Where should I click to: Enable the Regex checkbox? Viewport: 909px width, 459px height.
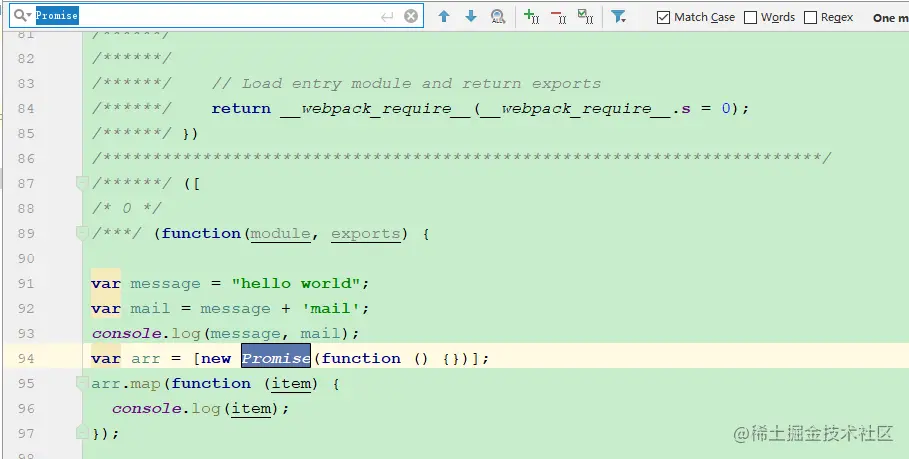(810, 17)
